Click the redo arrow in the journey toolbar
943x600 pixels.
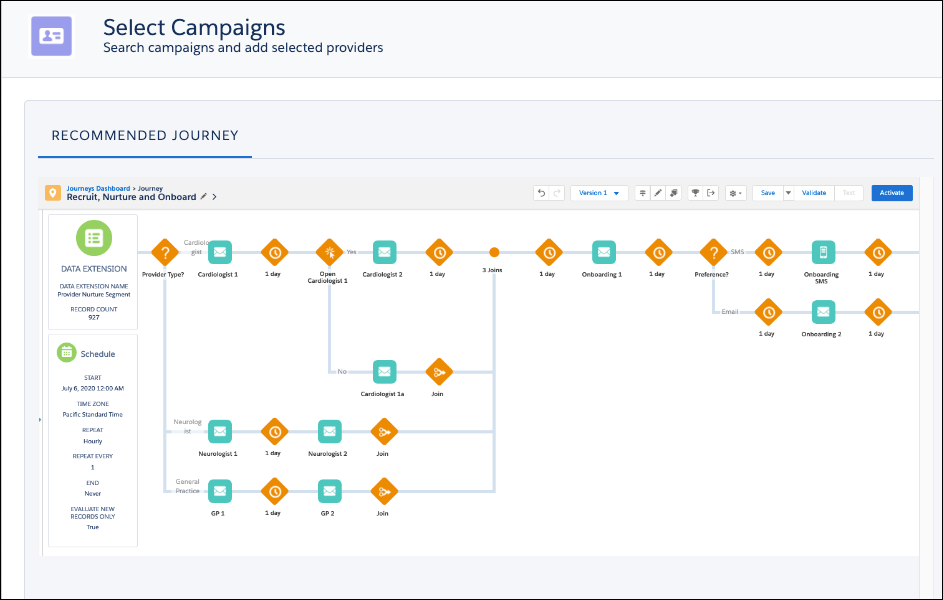tap(557, 193)
